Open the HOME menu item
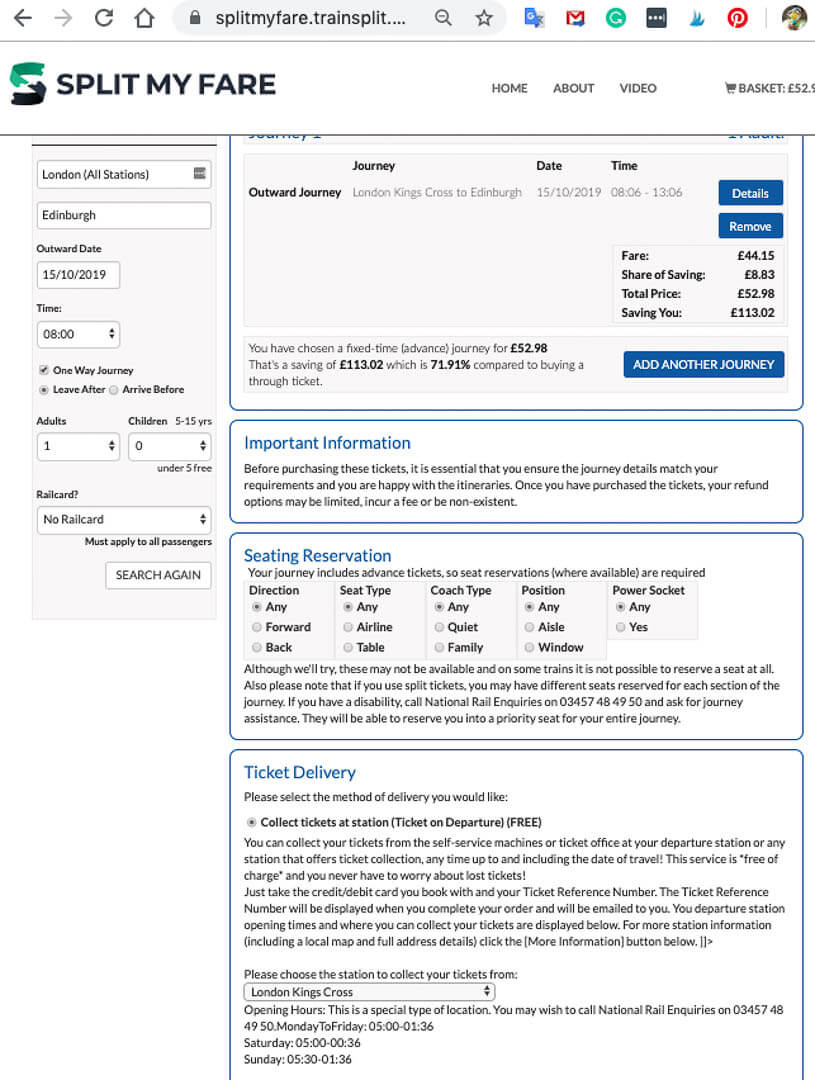This screenshot has height=1080, width=815. pos(509,88)
